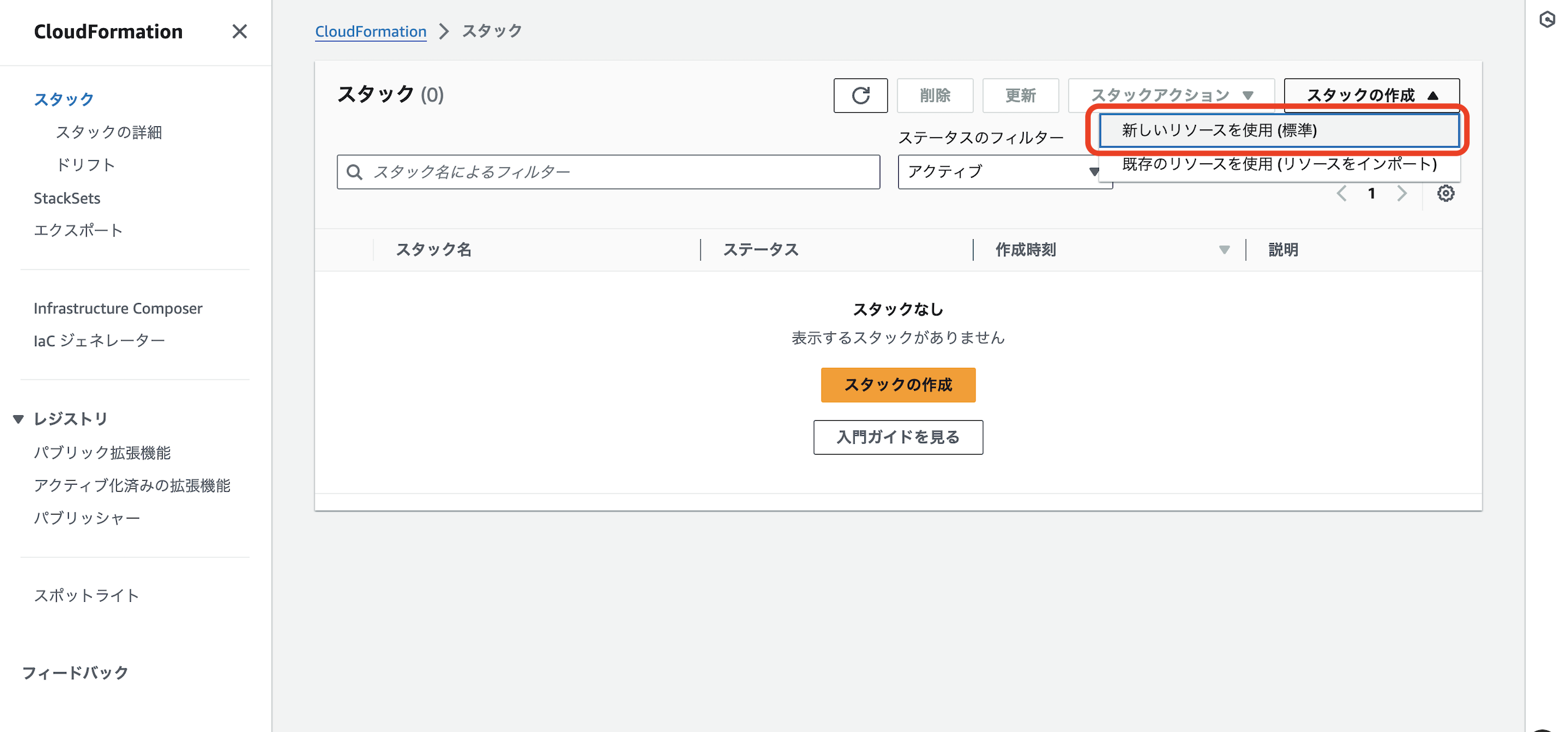Go to next page using right chevron

coord(1402,193)
